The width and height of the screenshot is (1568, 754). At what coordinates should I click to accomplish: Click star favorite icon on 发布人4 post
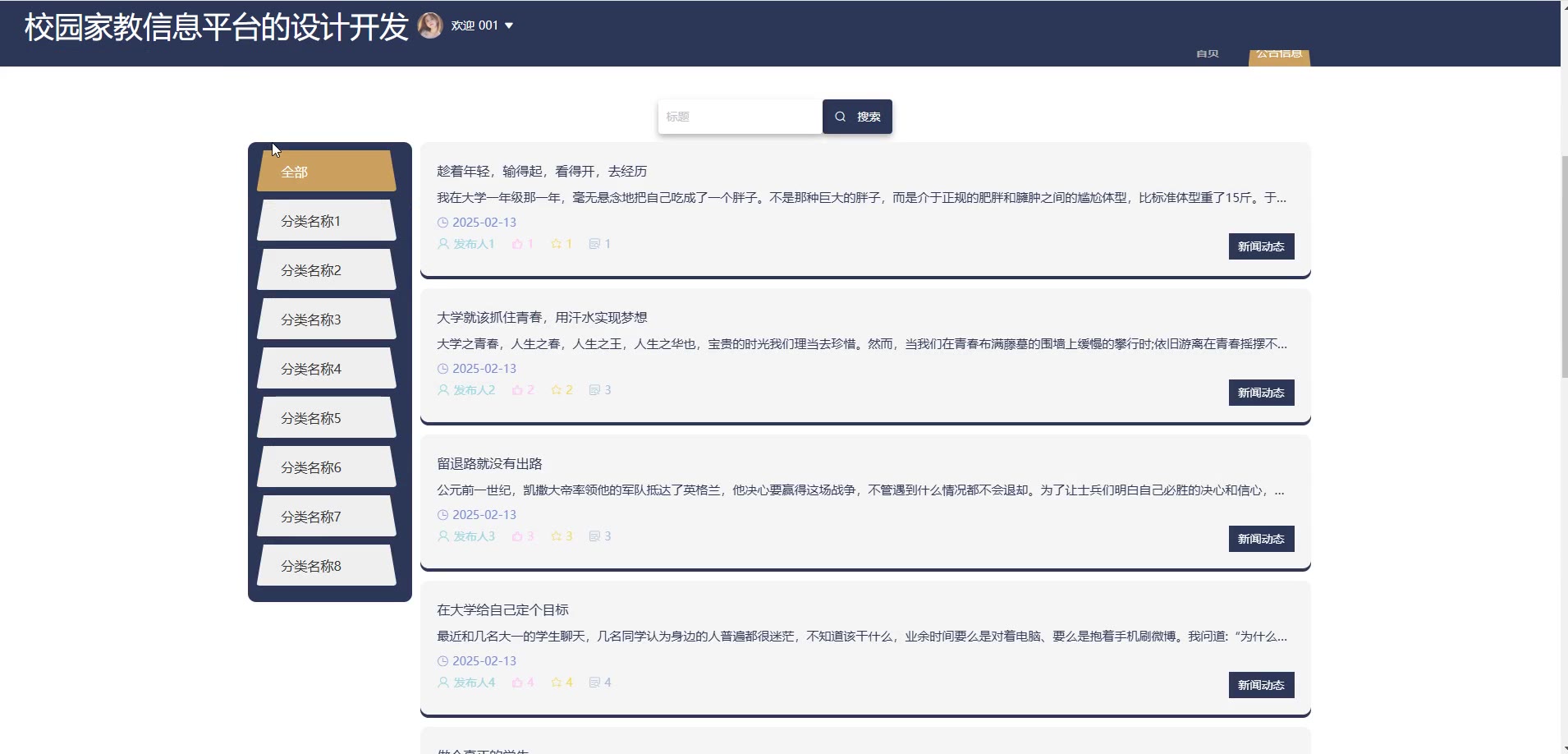pos(557,683)
